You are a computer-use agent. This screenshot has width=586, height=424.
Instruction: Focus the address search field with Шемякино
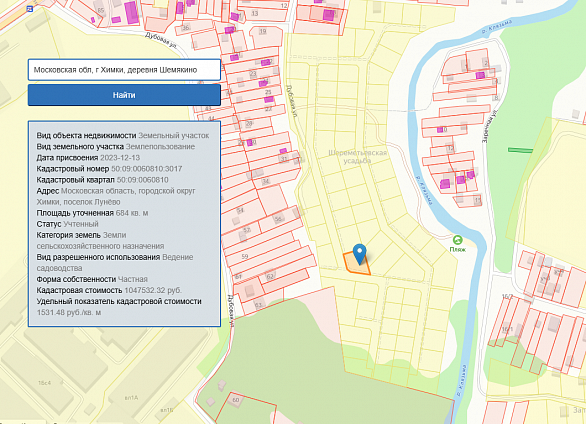click(124, 70)
